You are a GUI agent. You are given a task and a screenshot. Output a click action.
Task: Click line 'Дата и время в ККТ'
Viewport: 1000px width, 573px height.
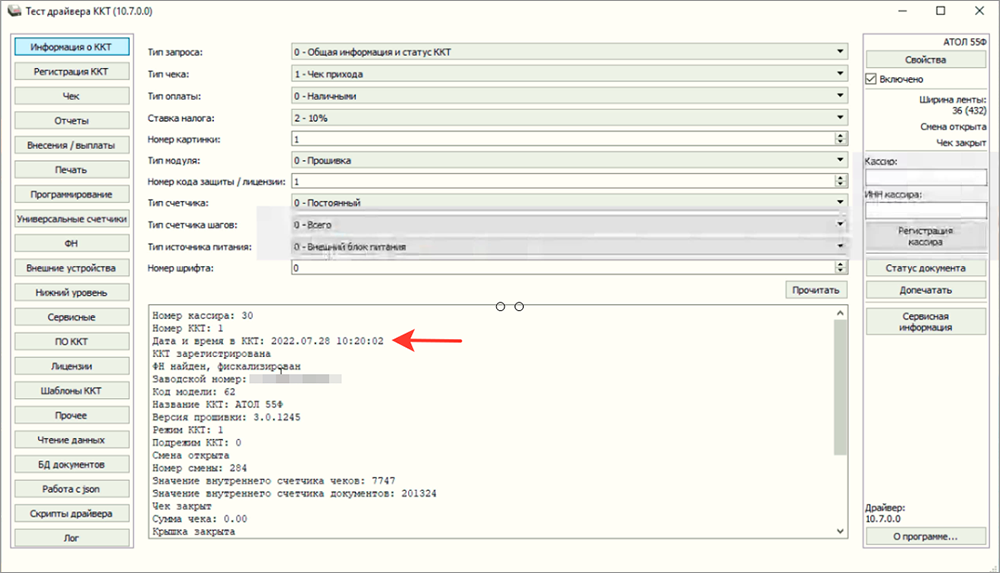coord(268,341)
